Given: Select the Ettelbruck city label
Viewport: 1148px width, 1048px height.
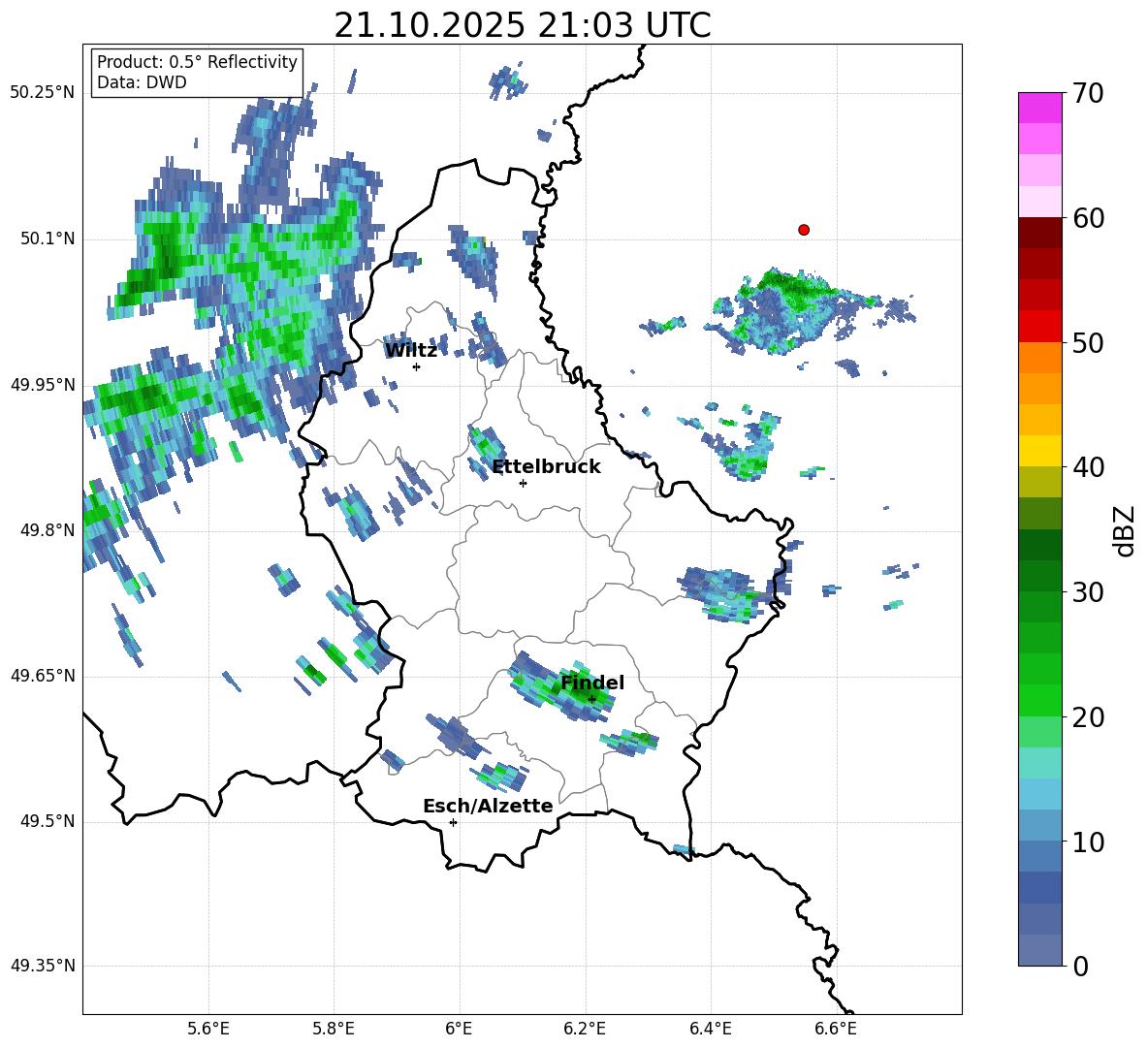Looking at the screenshot, I should point(546,467).
